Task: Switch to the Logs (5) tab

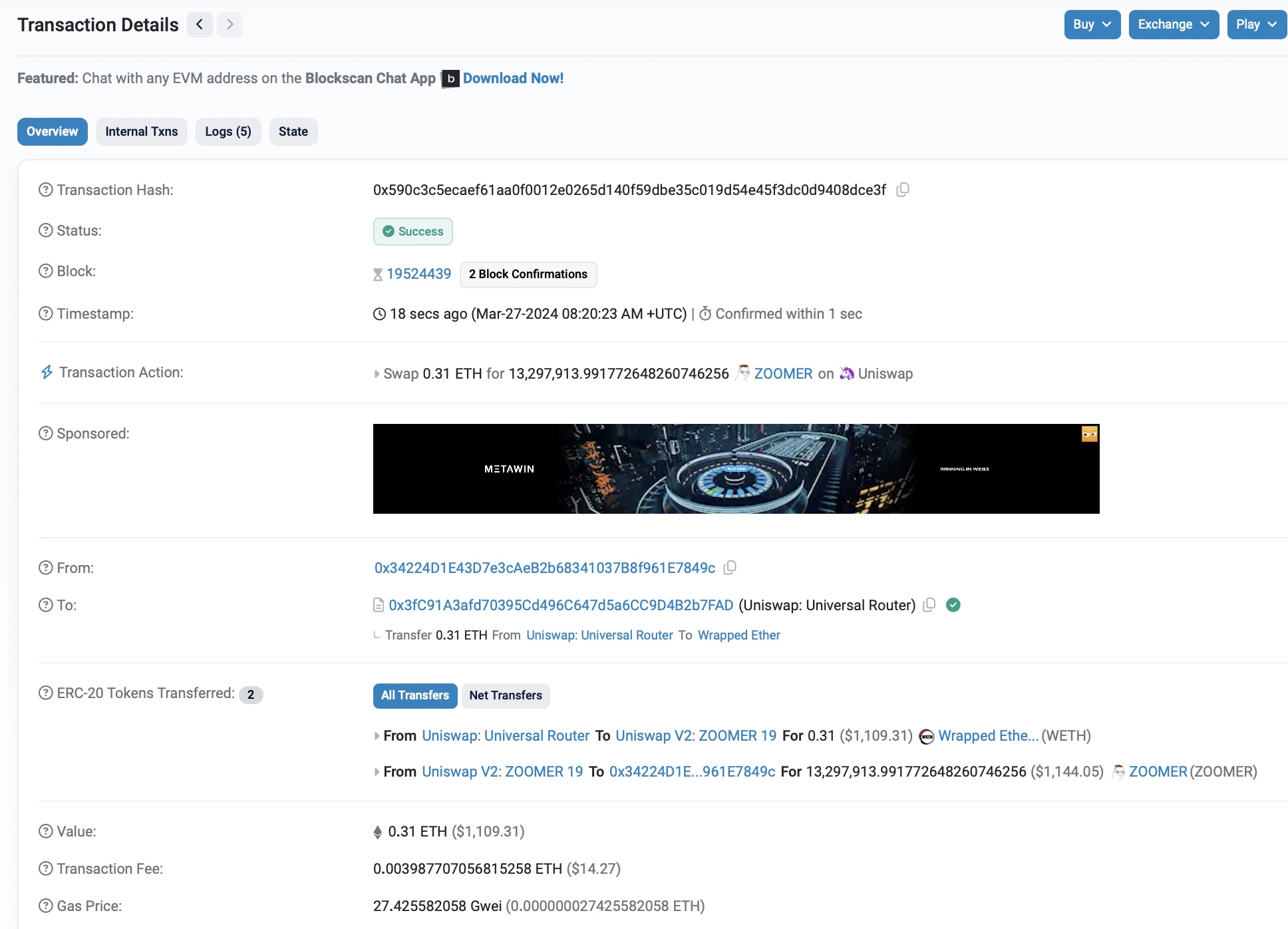Action: 228,132
